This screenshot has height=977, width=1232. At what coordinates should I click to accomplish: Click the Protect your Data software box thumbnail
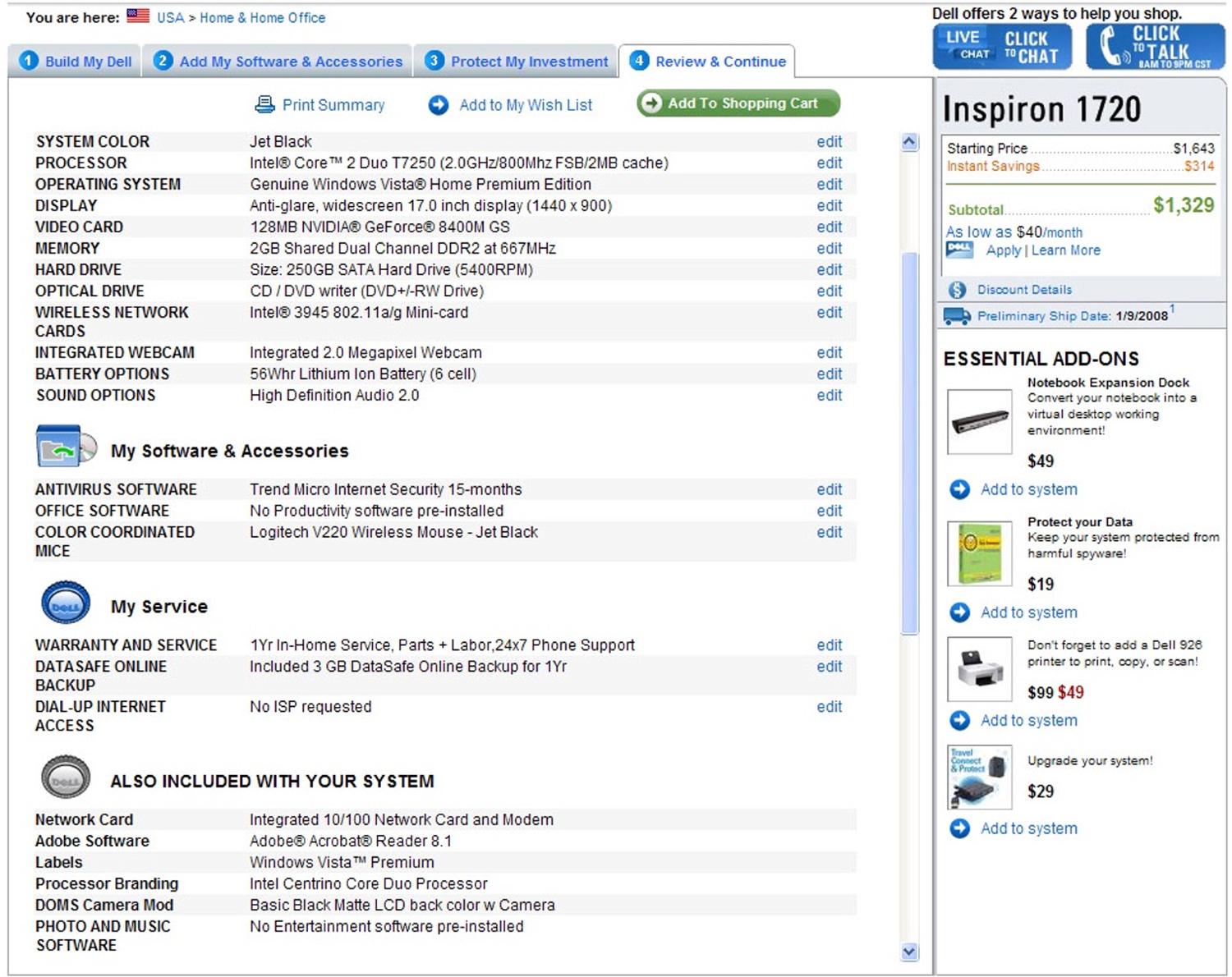tap(980, 553)
